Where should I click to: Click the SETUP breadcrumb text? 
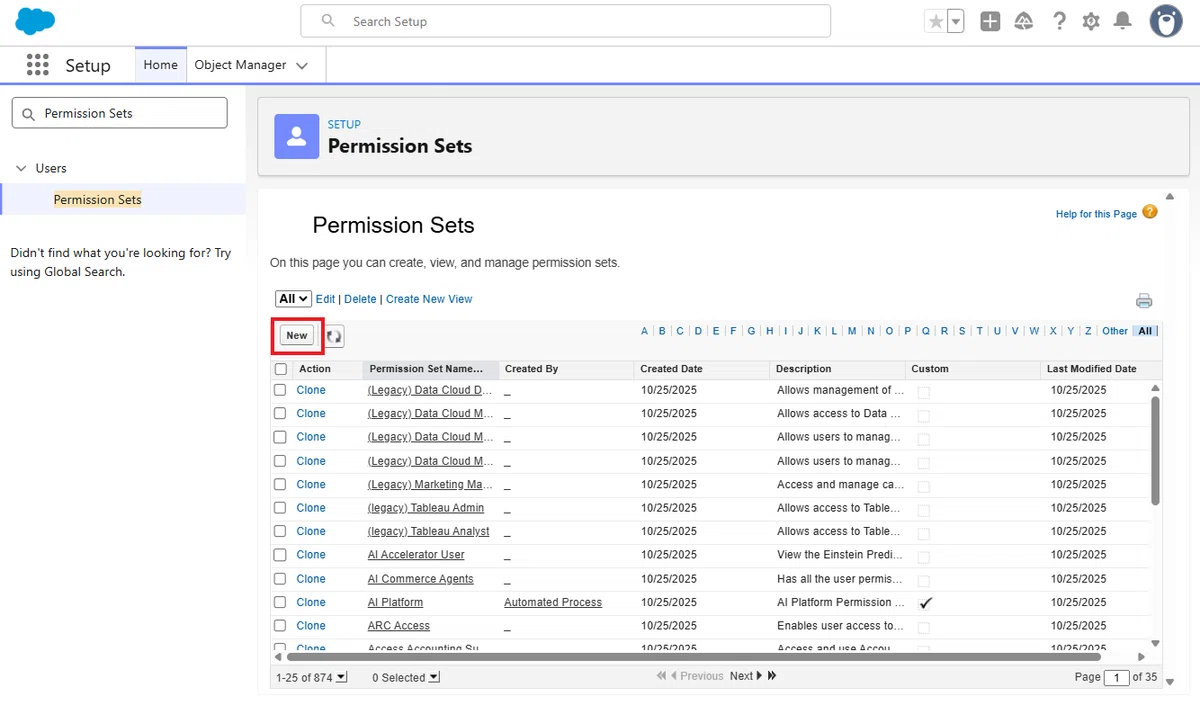pos(344,124)
